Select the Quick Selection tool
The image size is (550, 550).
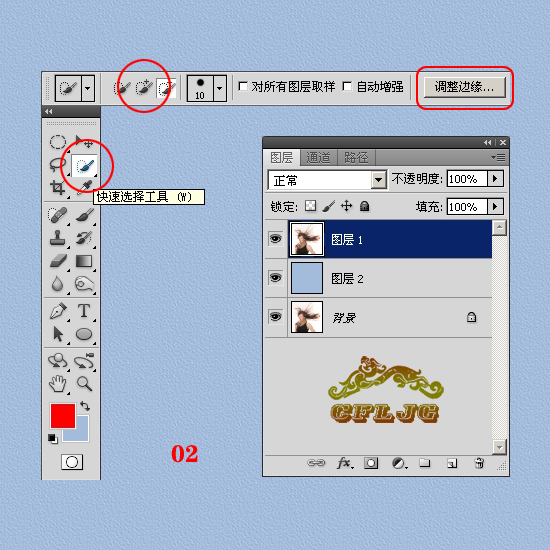pyautogui.click(x=85, y=165)
